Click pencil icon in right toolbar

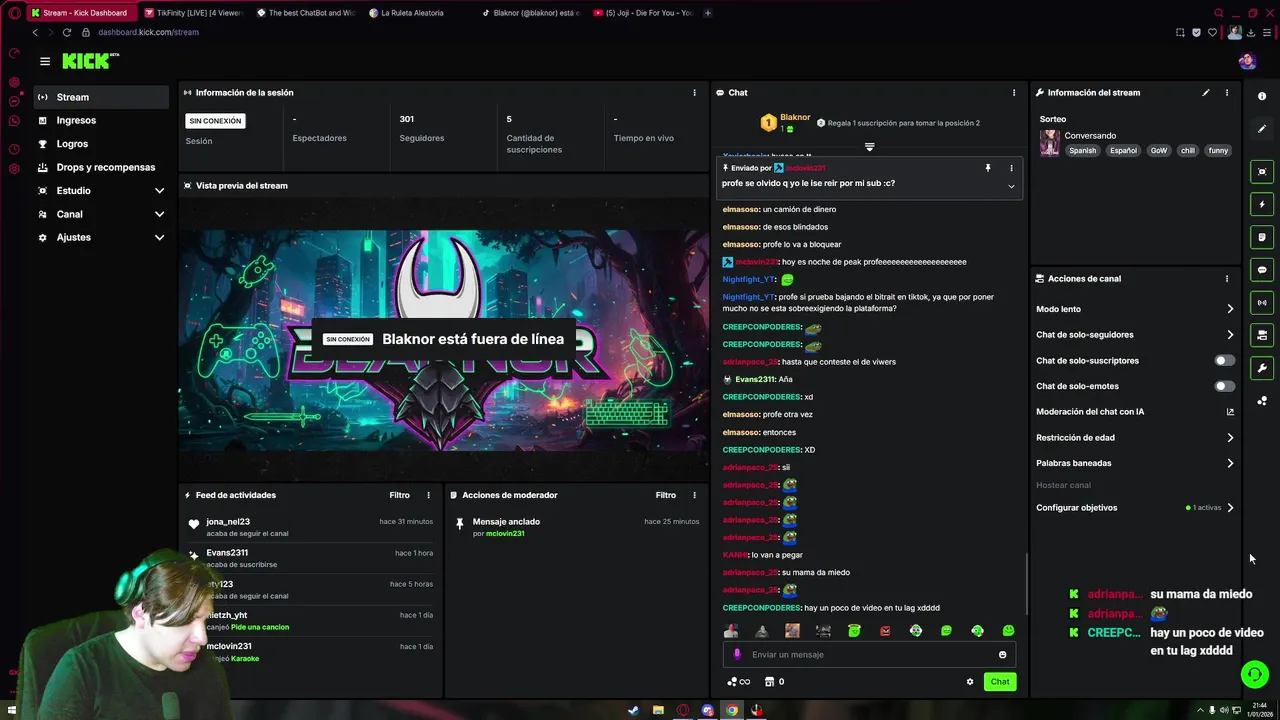point(1262,129)
